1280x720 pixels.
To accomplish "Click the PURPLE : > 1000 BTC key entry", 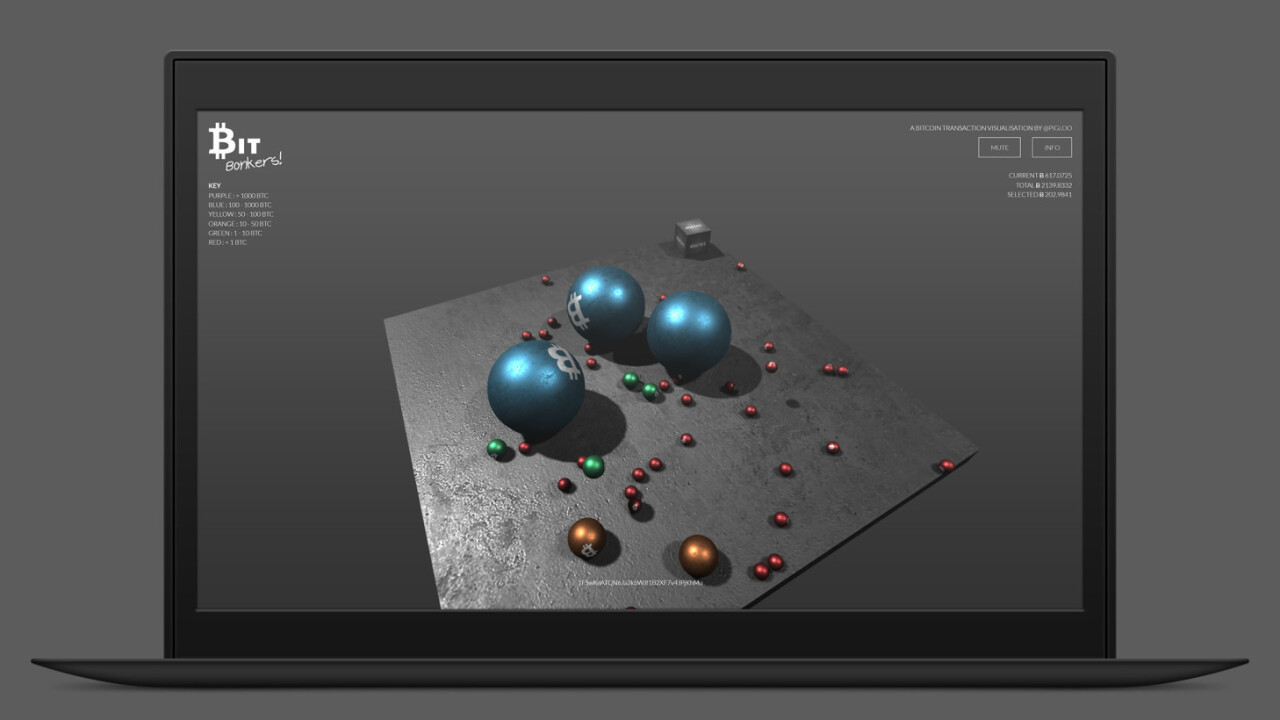I will tap(238, 196).
